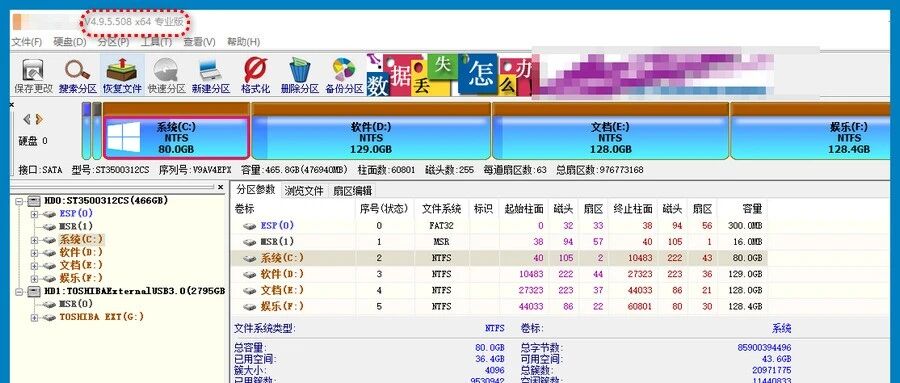Image resolution: width=900 pixels, height=383 pixels.
Task: Open the 查看(V) menu
Action: (x=199, y=42)
